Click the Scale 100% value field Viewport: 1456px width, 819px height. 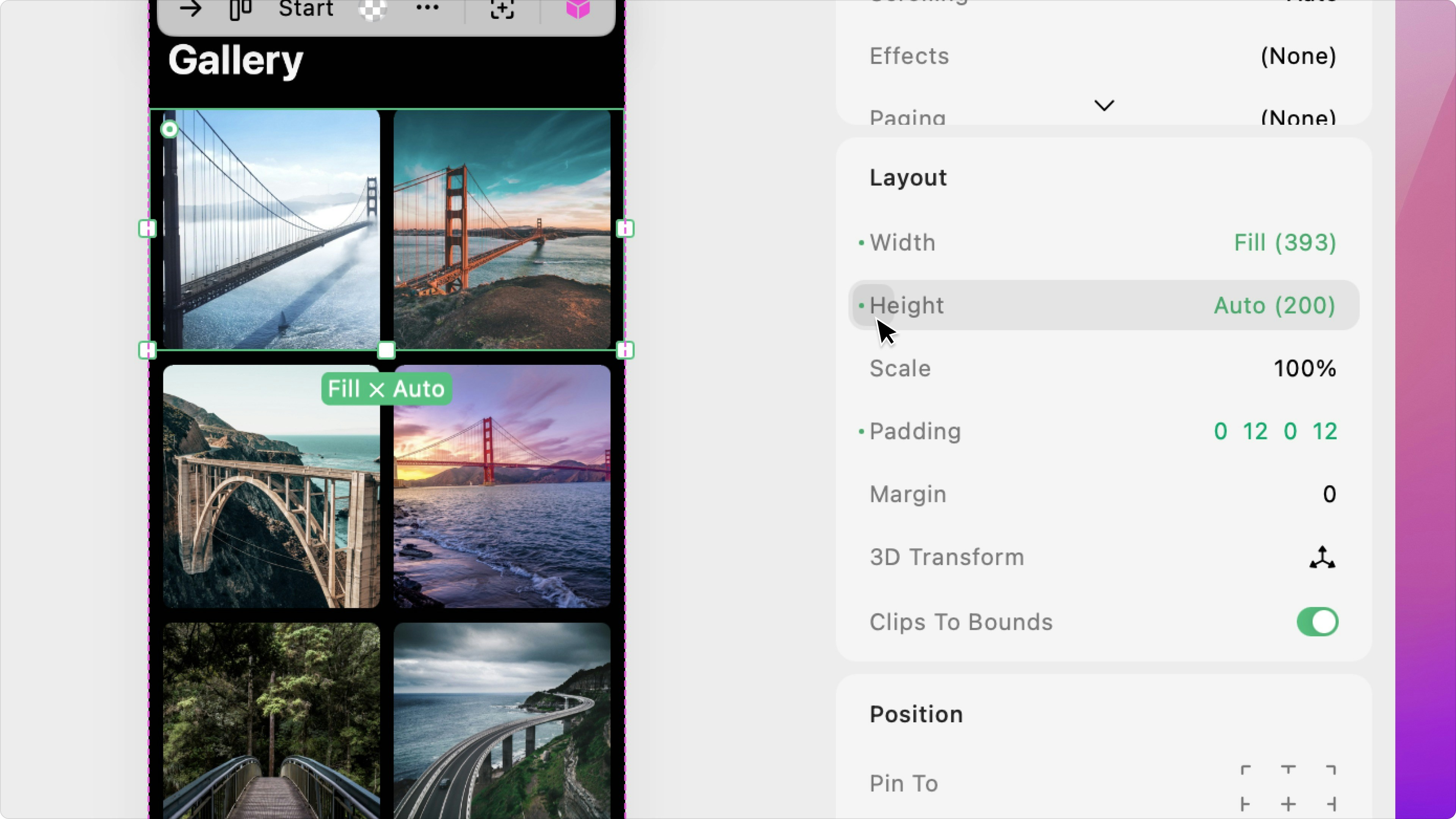point(1304,369)
